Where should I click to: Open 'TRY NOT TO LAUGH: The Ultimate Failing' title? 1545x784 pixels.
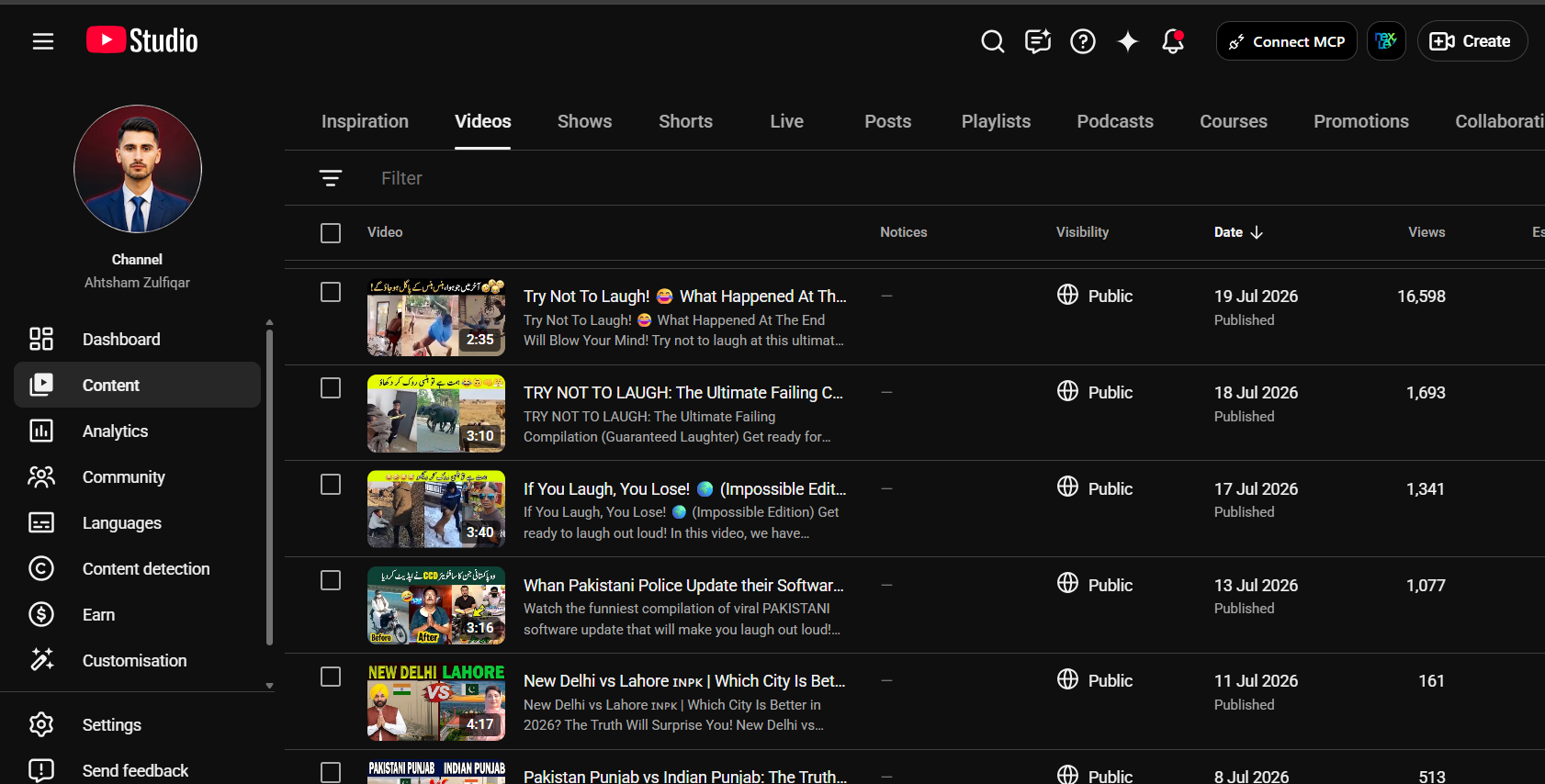click(x=683, y=393)
